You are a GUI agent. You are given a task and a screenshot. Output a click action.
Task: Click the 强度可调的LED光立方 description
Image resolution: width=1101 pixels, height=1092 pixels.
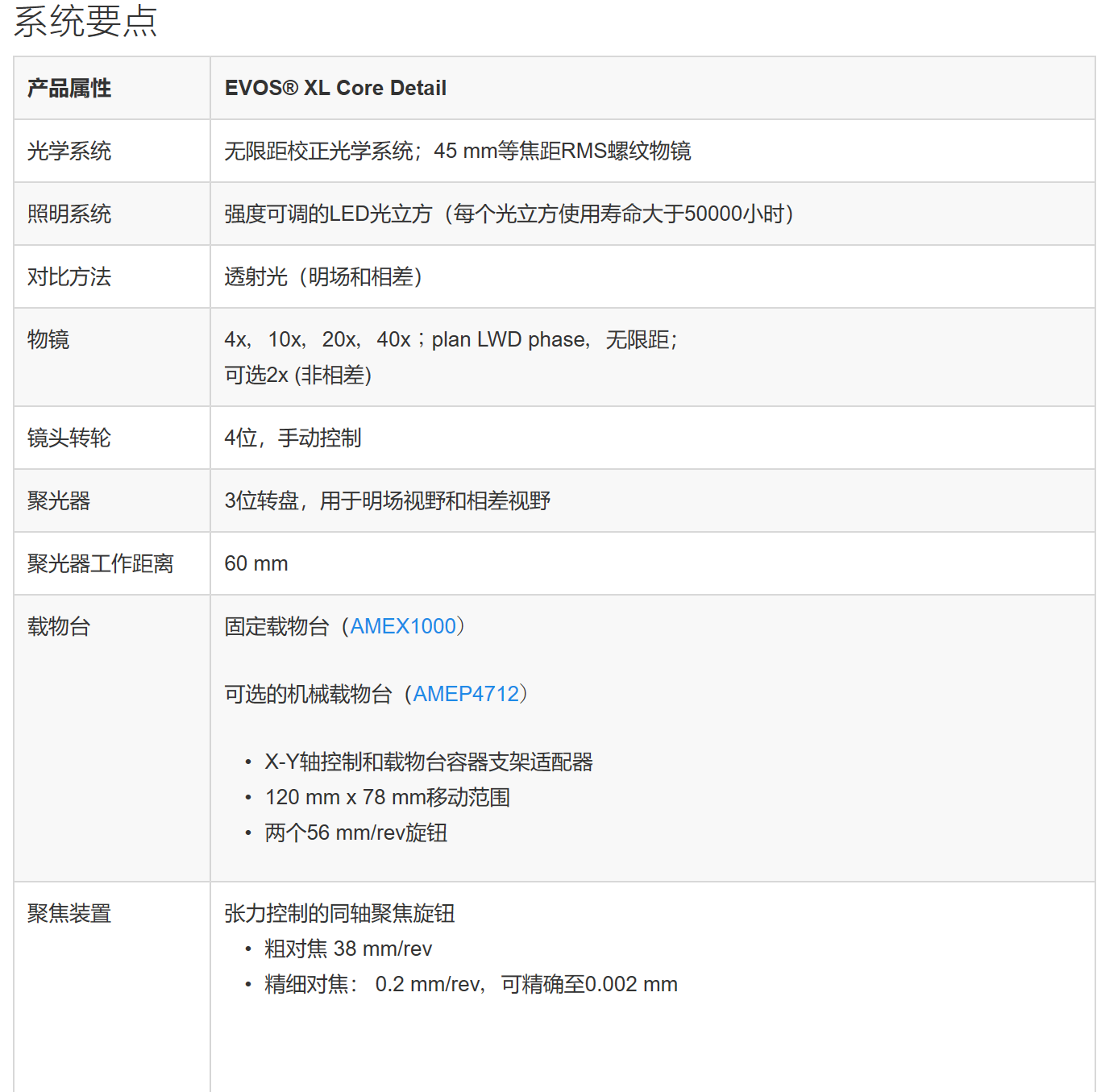pyautogui.click(x=509, y=214)
